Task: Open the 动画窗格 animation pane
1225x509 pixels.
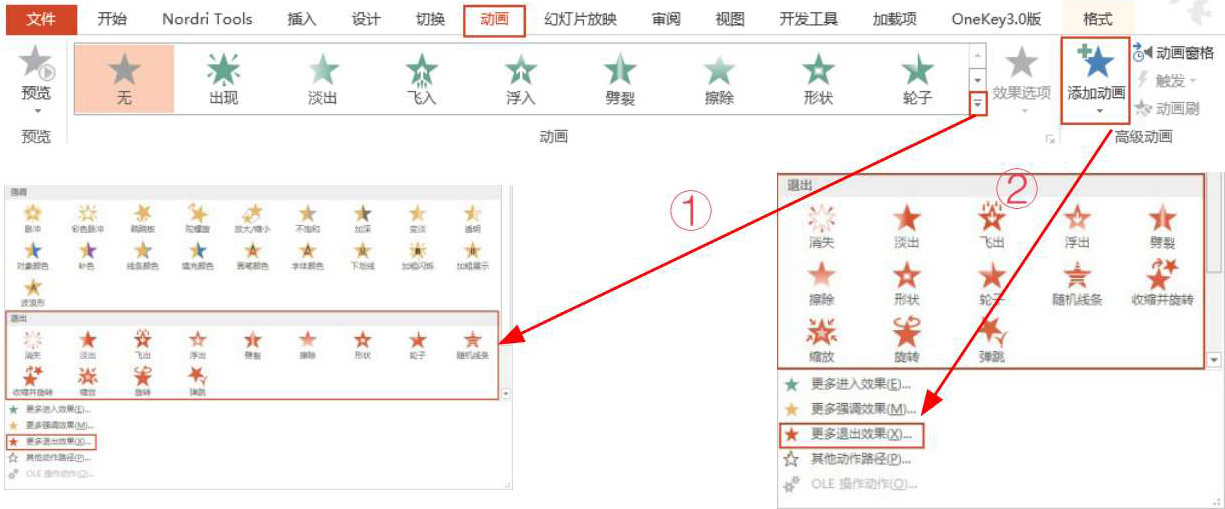Action: pyautogui.click(x=1173, y=53)
